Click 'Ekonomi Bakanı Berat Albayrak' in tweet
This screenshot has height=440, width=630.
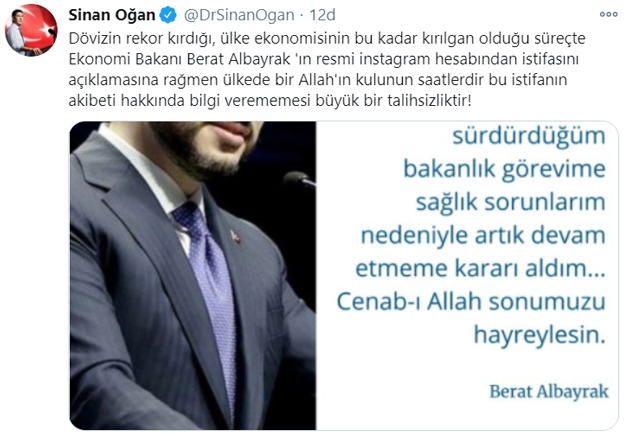point(180,59)
